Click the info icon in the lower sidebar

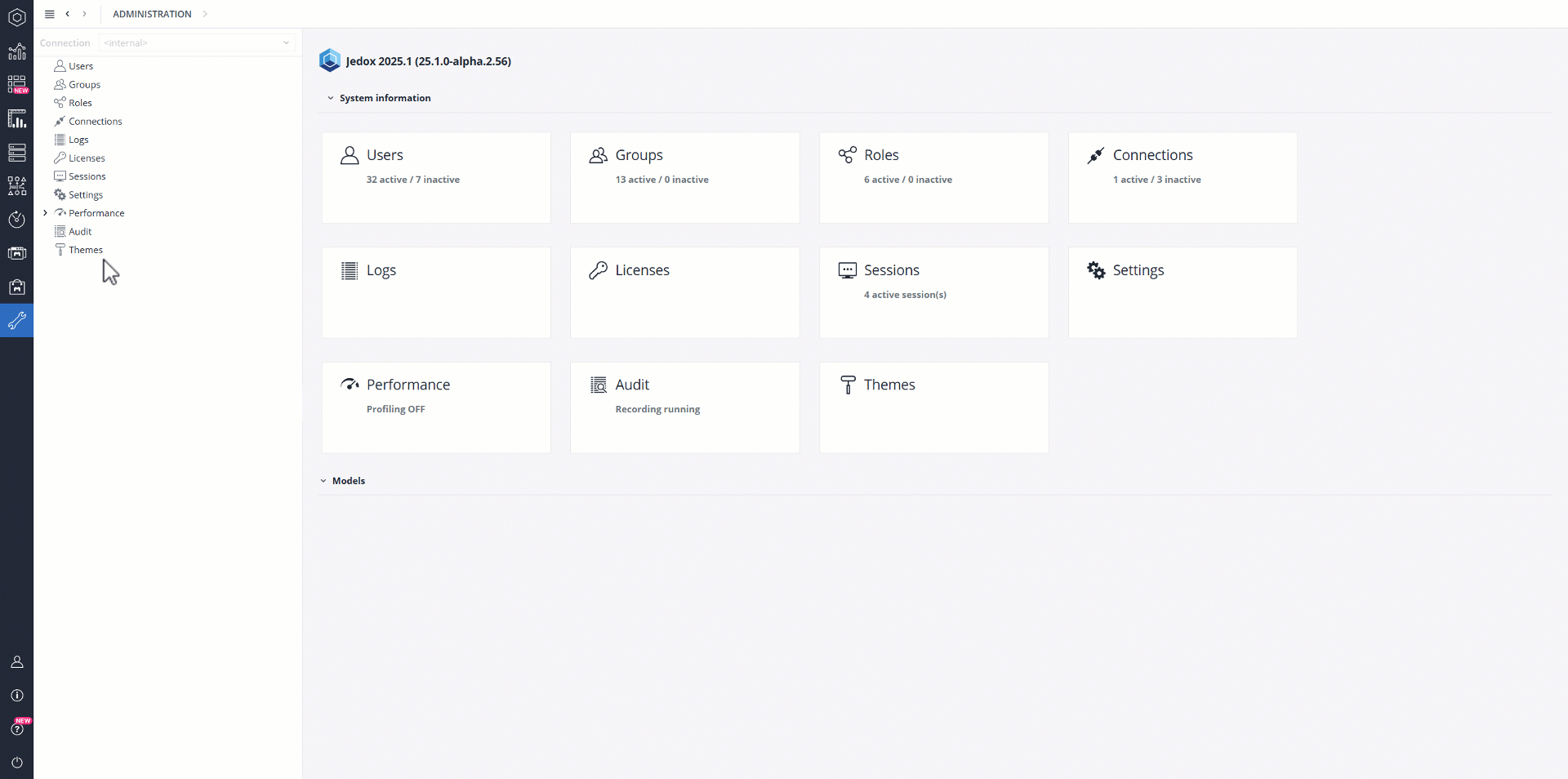(16, 695)
